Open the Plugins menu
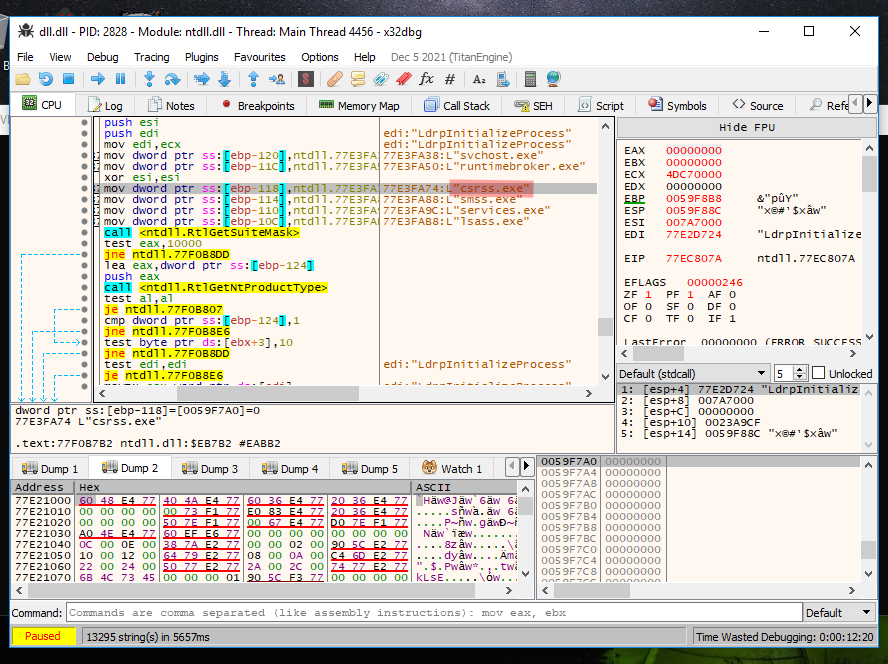The height and width of the screenshot is (664, 888). [x=201, y=57]
